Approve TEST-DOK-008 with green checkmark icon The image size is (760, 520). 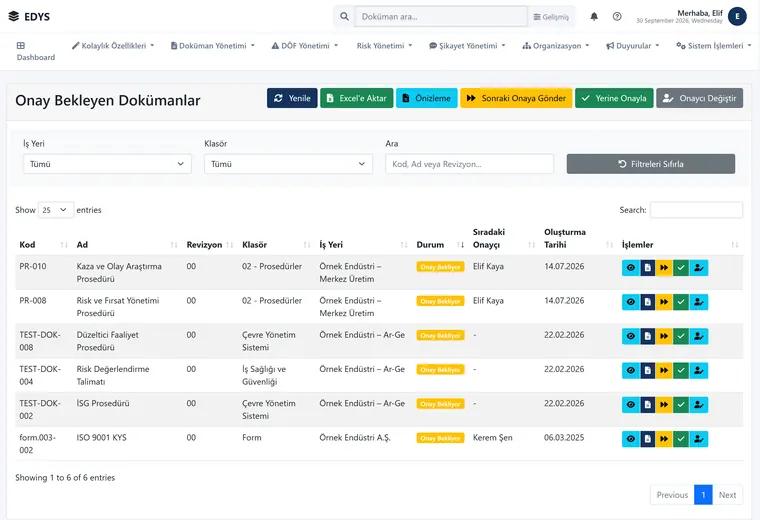pyautogui.click(x=681, y=336)
